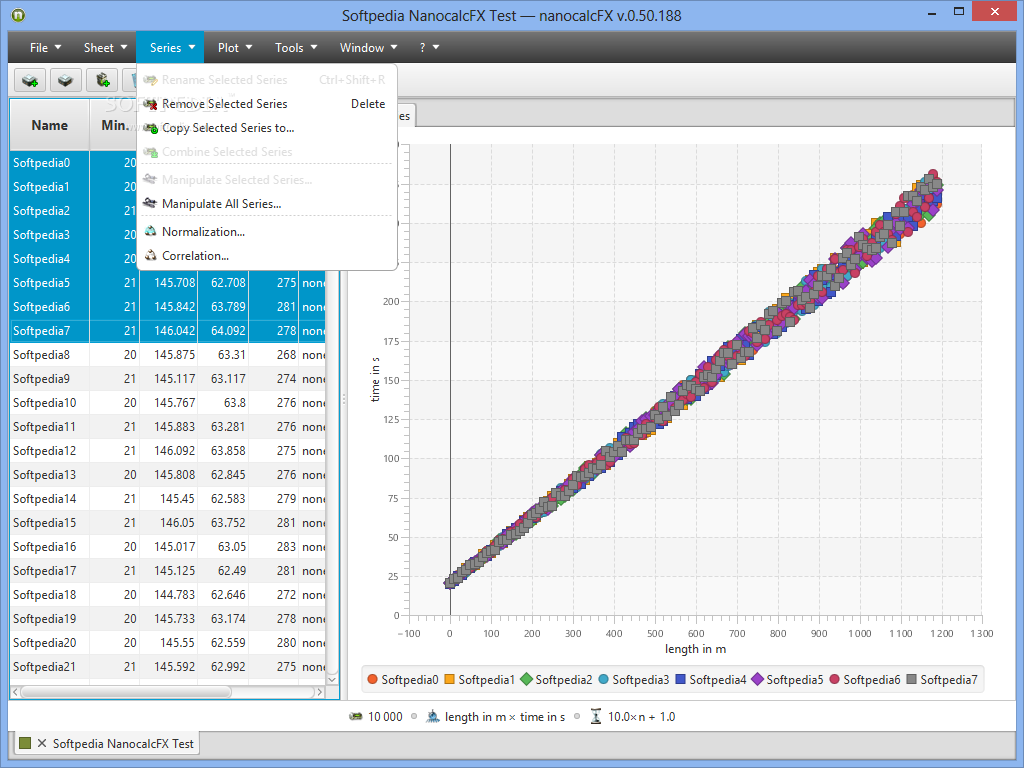
Task: Click the Normalization icon
Action: (150, 232)
